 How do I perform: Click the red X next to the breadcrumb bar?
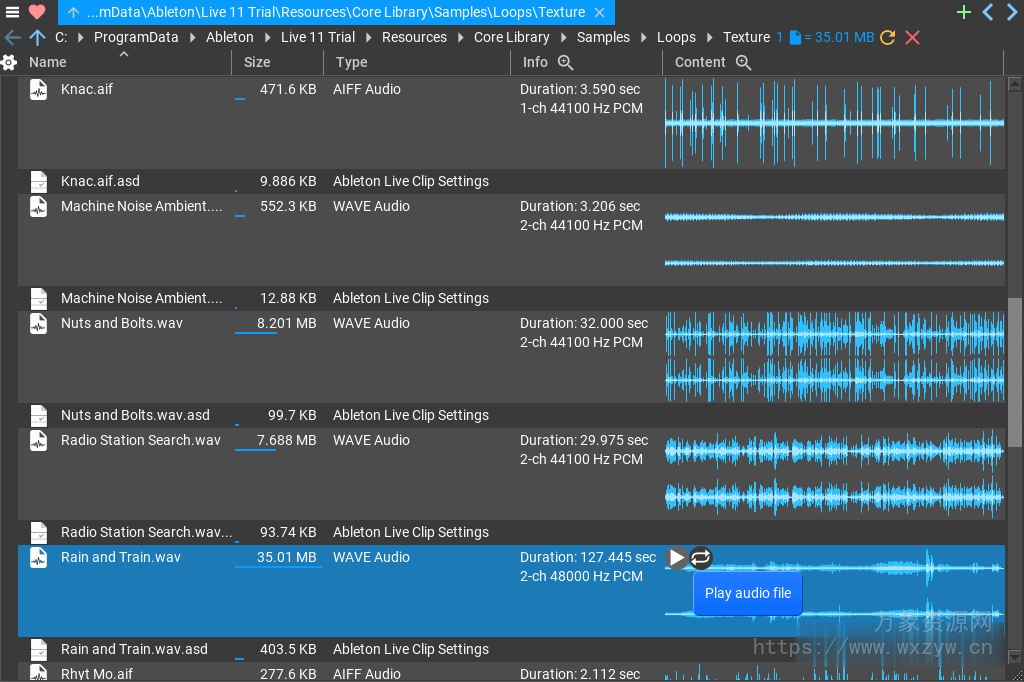(x=912, y=37)
